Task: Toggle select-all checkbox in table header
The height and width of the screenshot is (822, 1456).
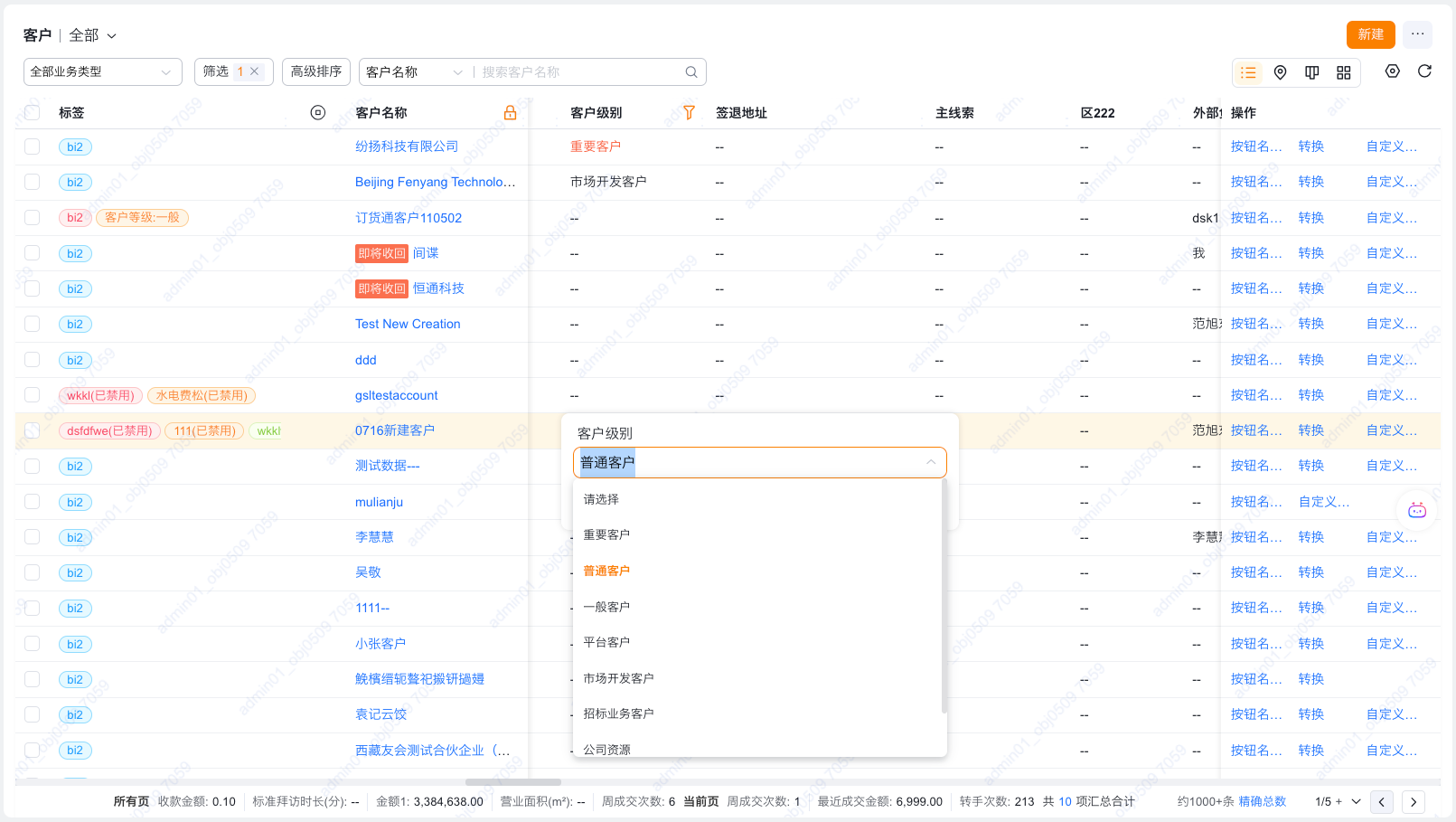Action: (33, 113)
